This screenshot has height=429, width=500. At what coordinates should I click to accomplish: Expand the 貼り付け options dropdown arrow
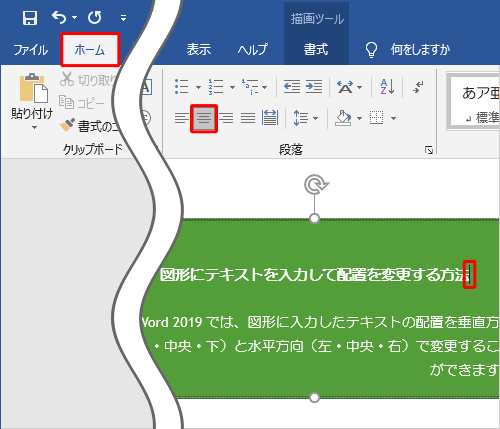click(34, 127)
